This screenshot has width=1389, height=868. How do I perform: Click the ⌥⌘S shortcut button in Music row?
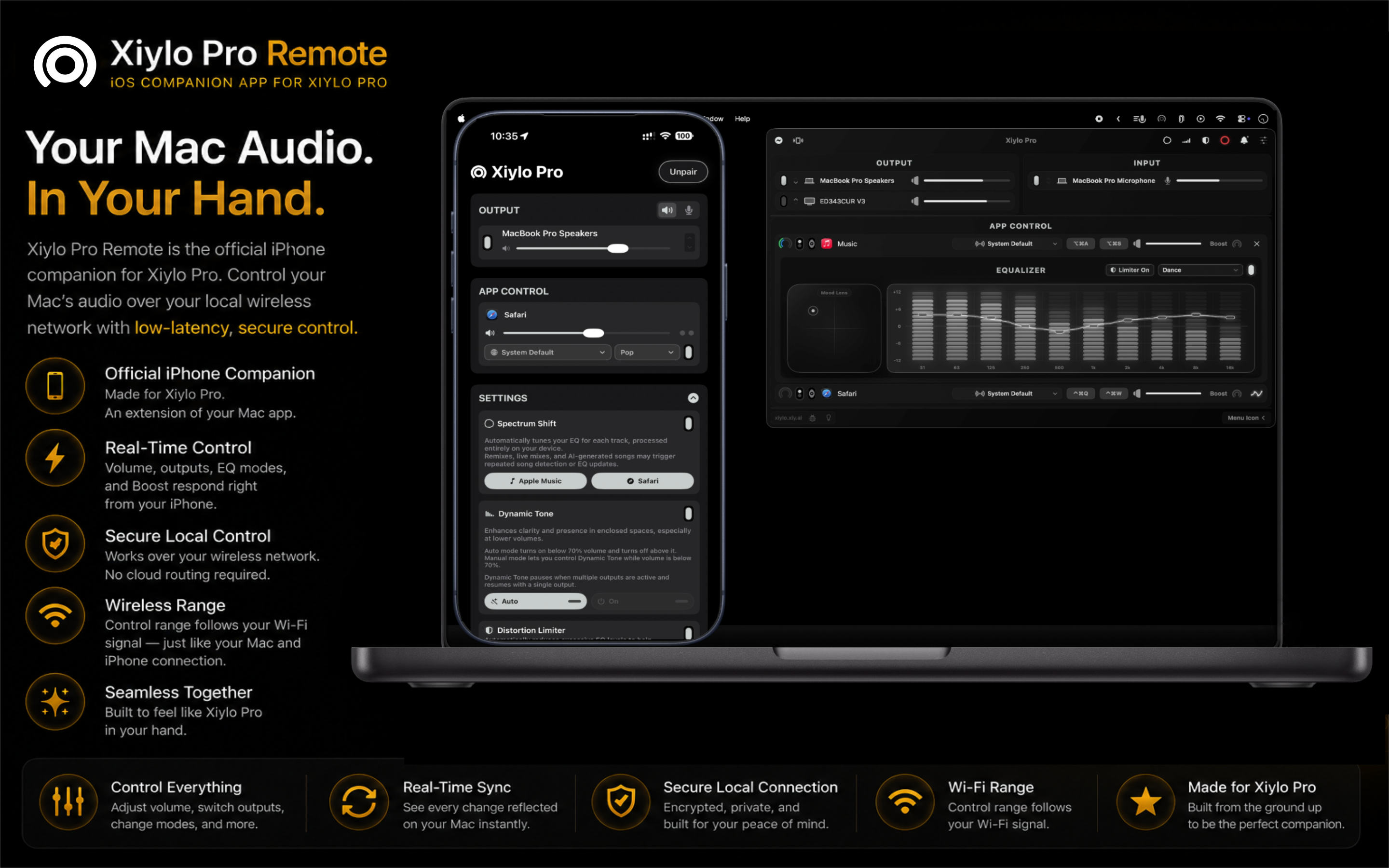click(1114, 244)
